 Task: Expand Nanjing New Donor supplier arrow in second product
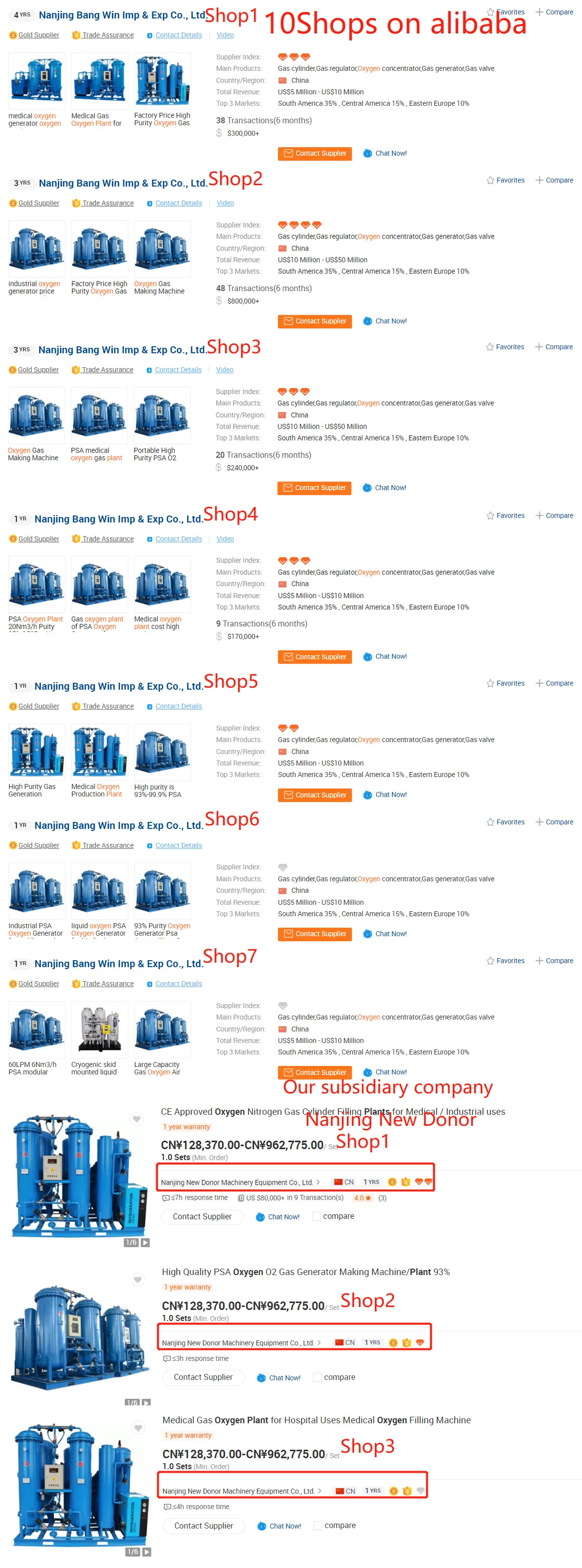click(319, 1342)
